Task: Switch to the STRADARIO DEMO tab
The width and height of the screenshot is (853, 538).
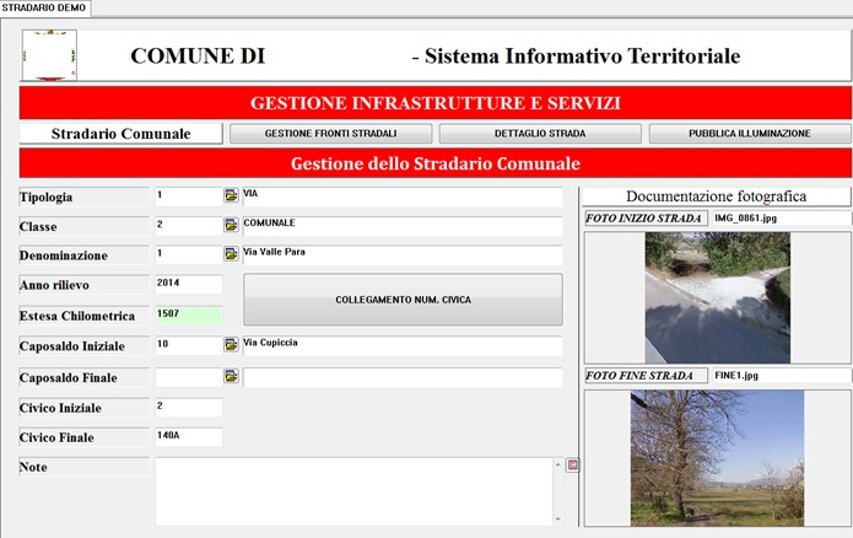Action: pos(46,8)
